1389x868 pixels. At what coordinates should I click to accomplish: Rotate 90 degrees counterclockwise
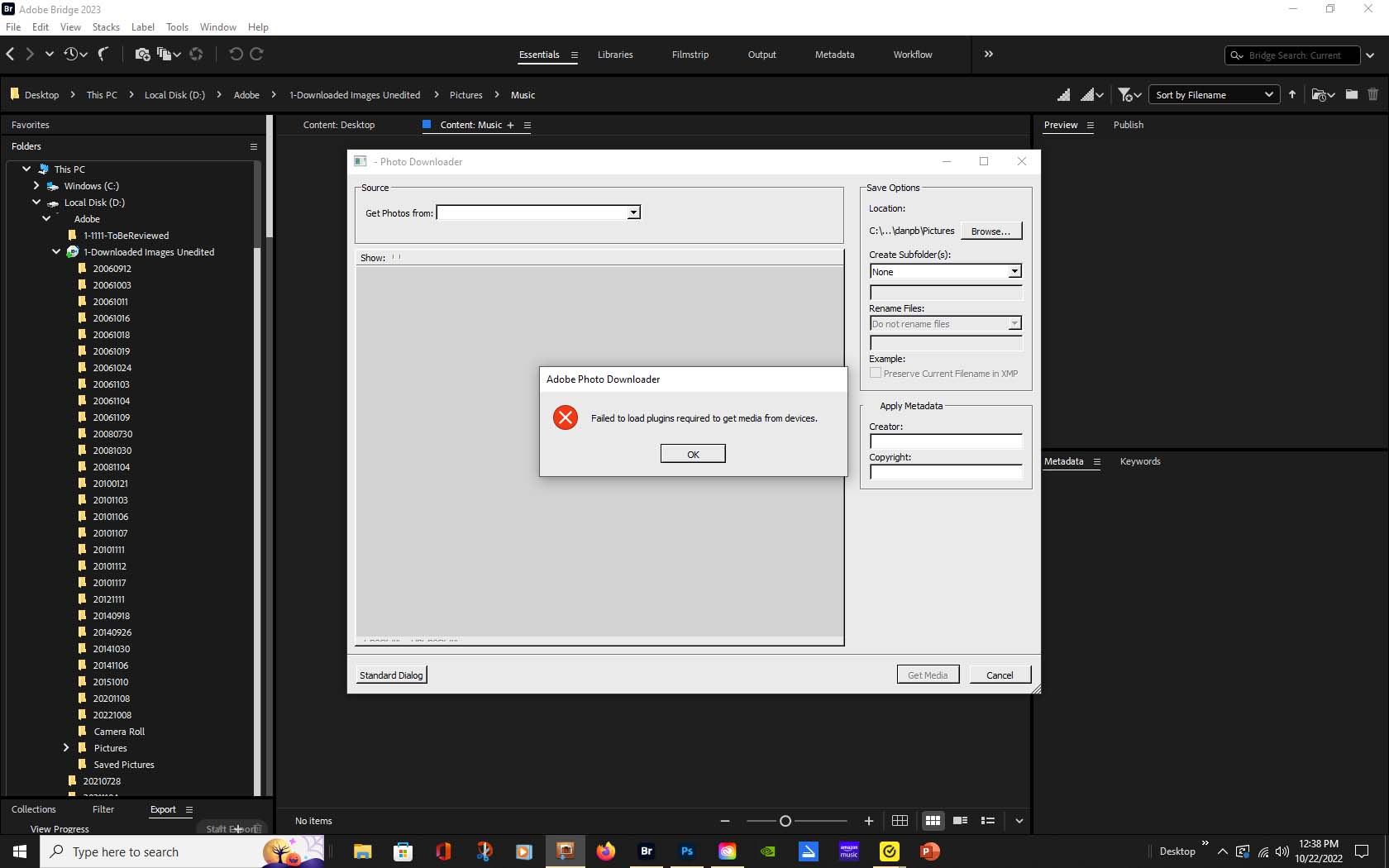(x=236, y=55)
